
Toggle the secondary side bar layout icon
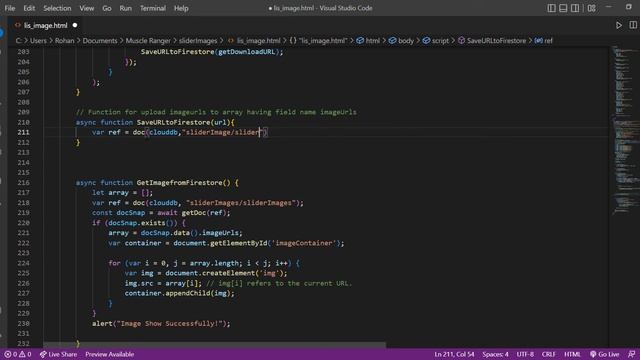(575, 8)
